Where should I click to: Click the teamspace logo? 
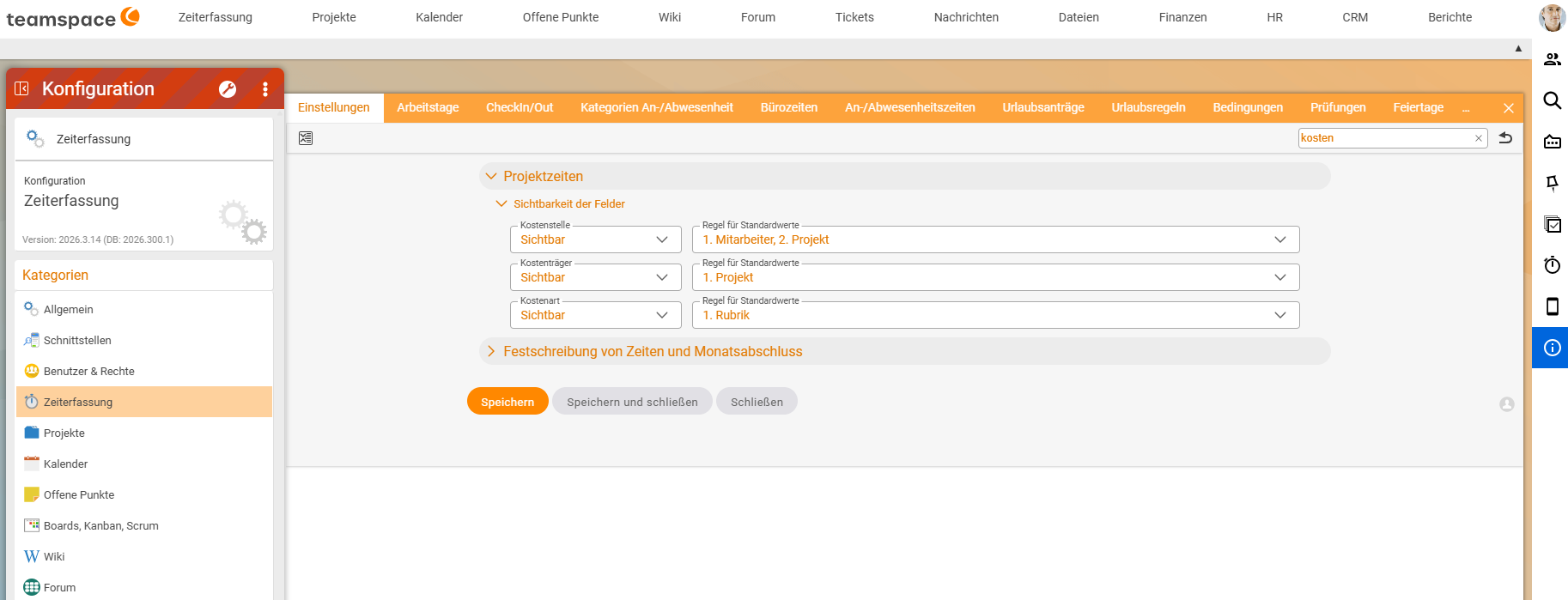tap(73, 17)
